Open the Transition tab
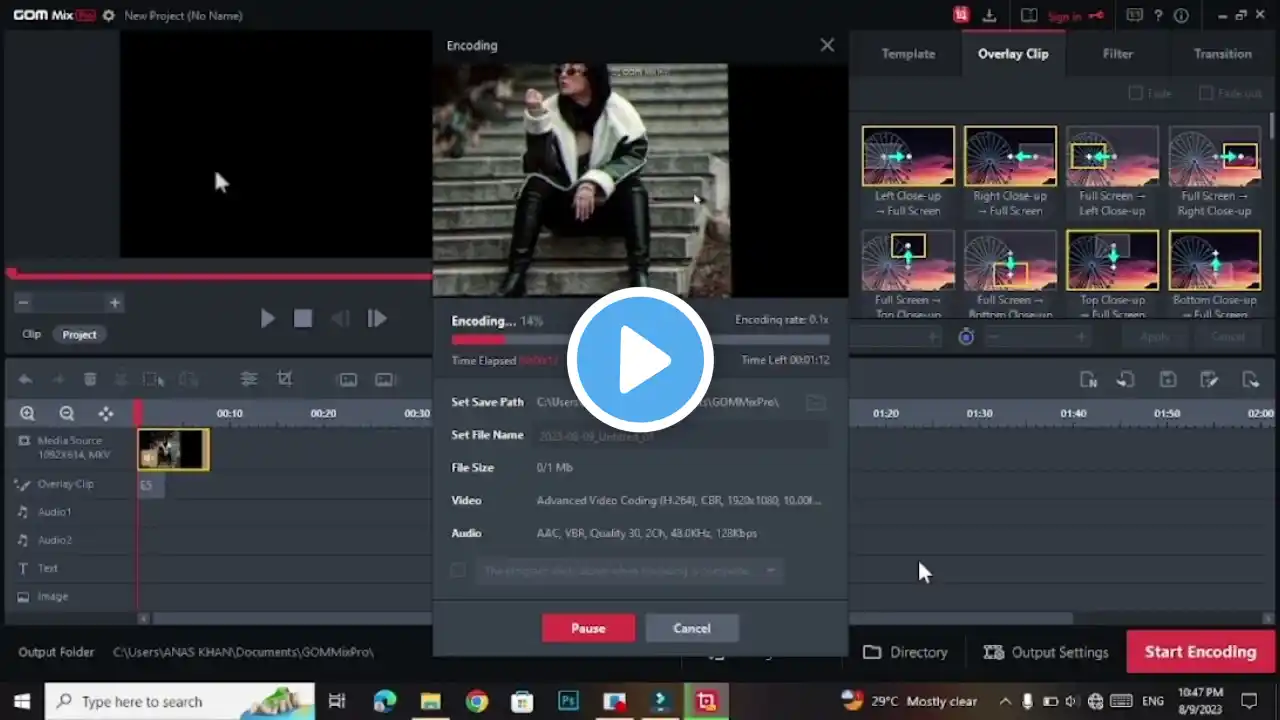This screenshot has width=1280, height=720. click(1222, 54)
